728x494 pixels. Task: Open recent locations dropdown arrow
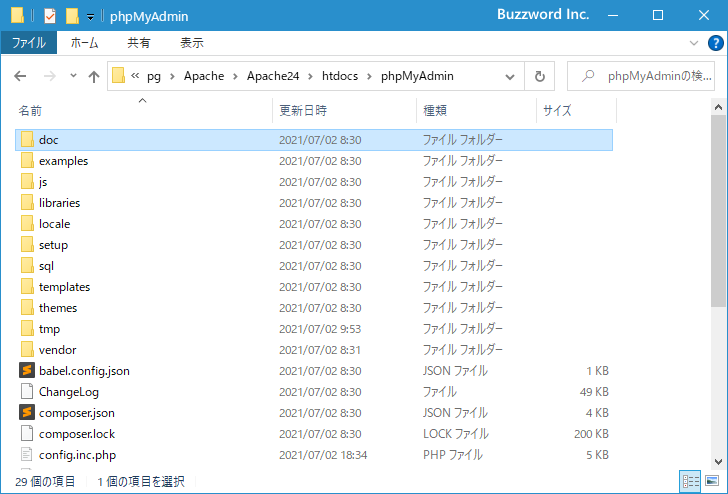[73, 76]
